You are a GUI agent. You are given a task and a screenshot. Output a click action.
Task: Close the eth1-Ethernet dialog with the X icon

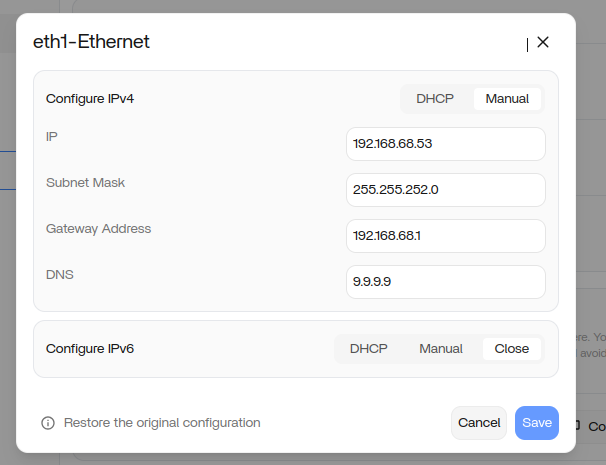[543, 42]
